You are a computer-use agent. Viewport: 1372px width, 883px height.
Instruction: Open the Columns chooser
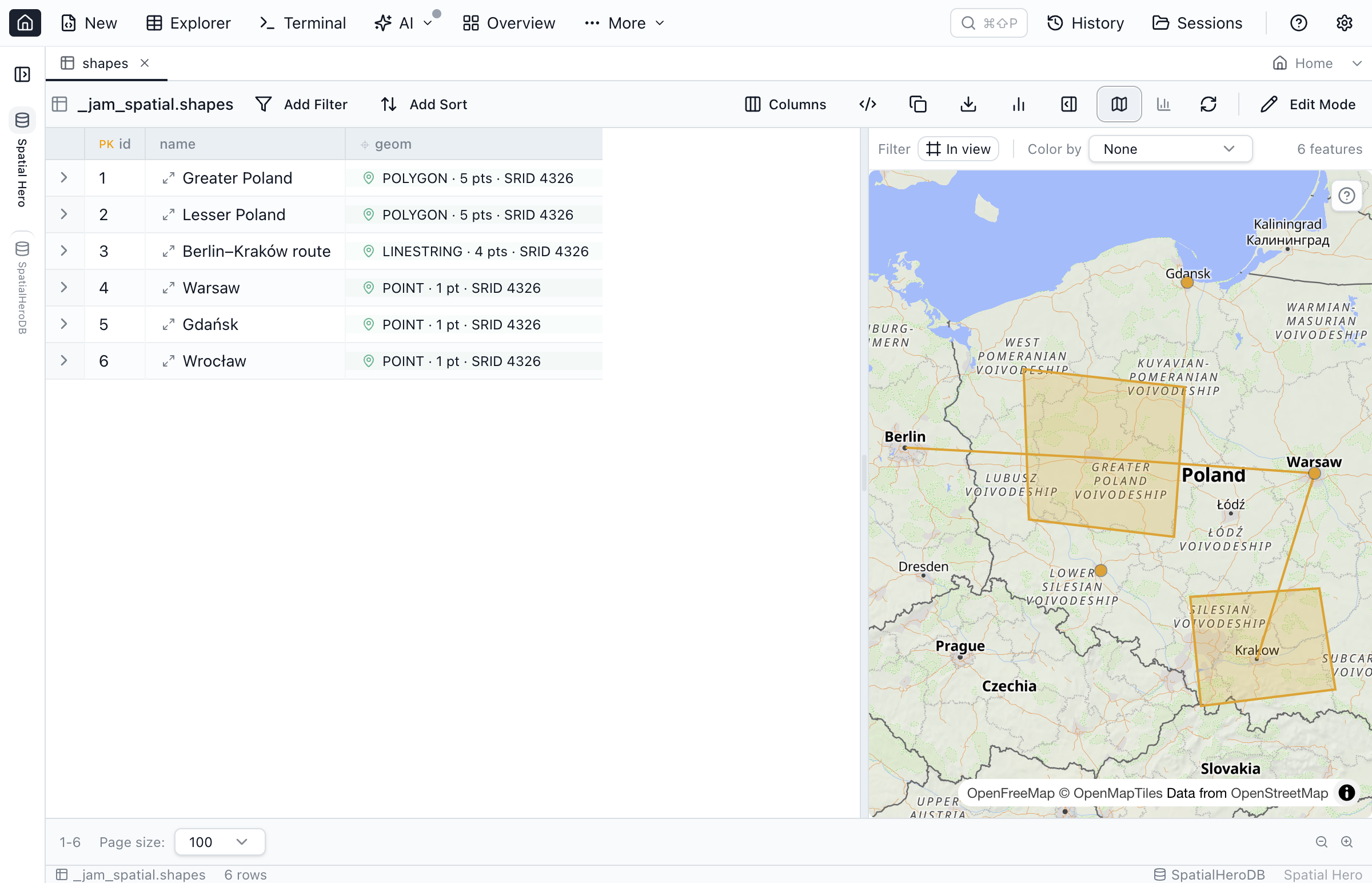(x=785, y=104)
